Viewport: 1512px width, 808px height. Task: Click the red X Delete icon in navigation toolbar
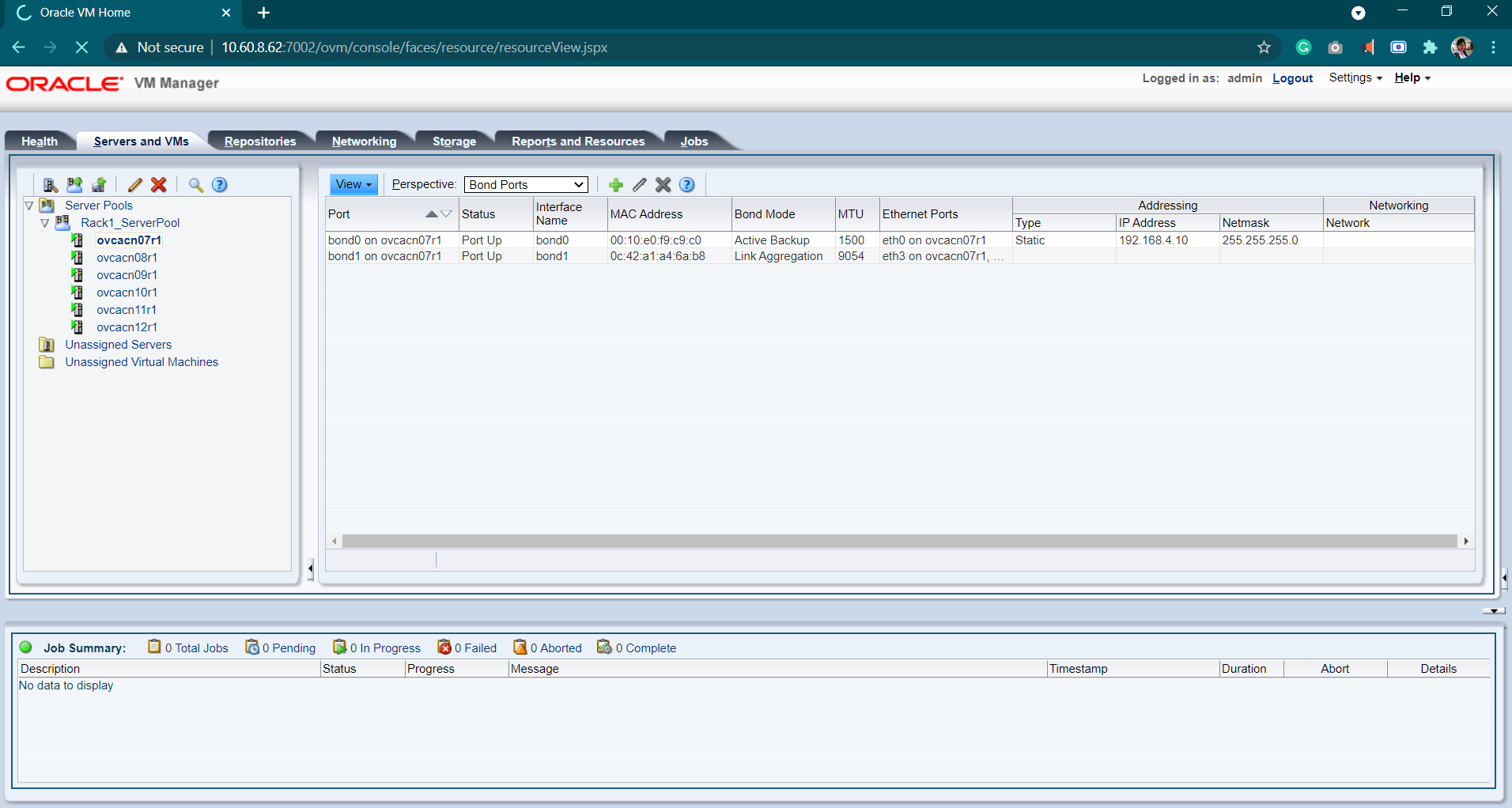tap(159, 185)
